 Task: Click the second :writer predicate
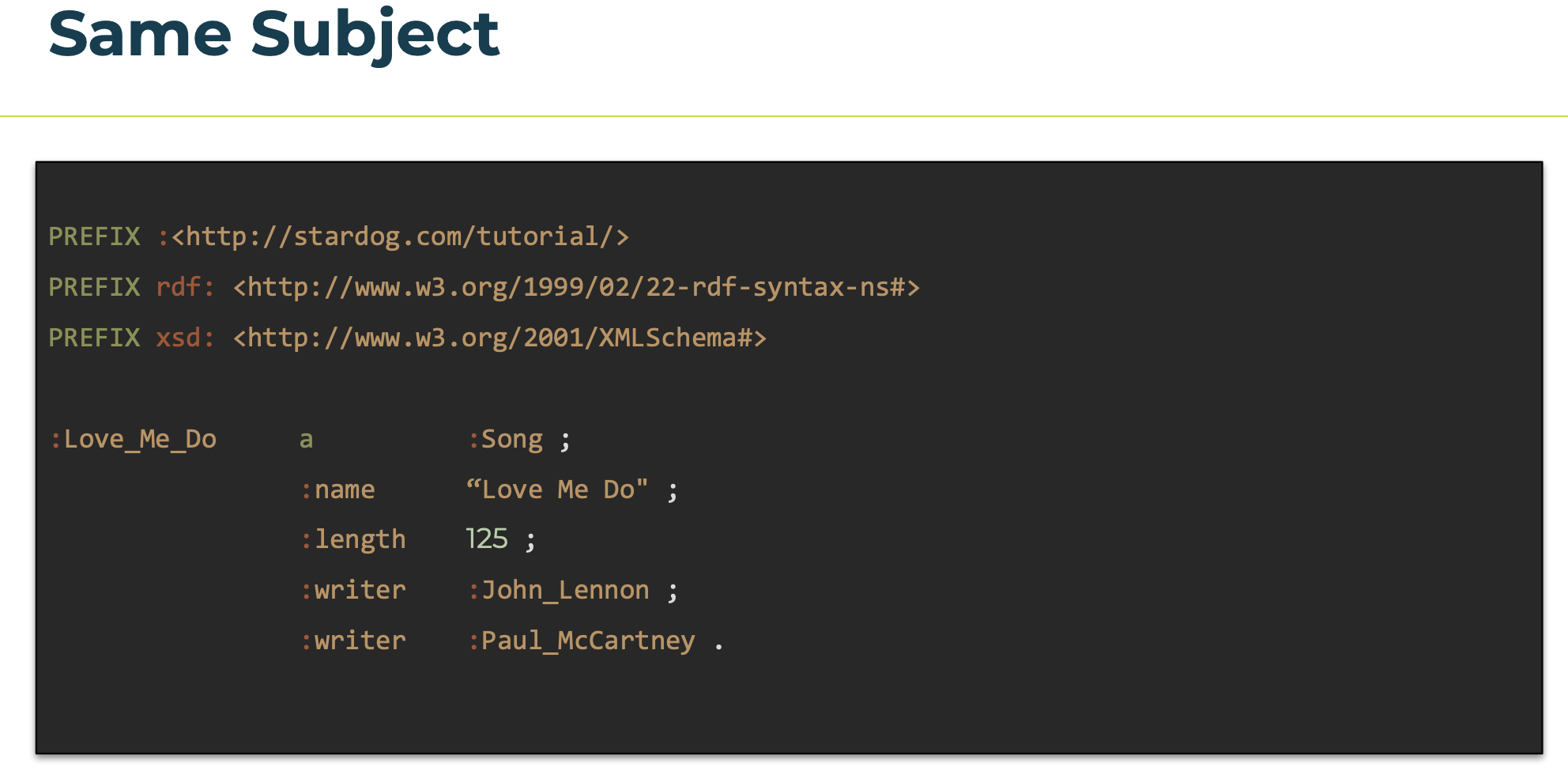[x=353, y=641]
